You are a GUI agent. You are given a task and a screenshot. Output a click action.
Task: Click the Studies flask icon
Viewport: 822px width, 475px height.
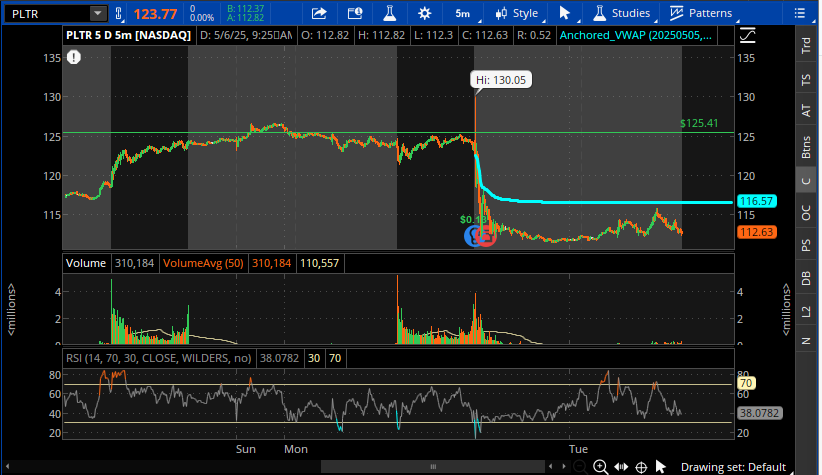[x=599, y=13]
